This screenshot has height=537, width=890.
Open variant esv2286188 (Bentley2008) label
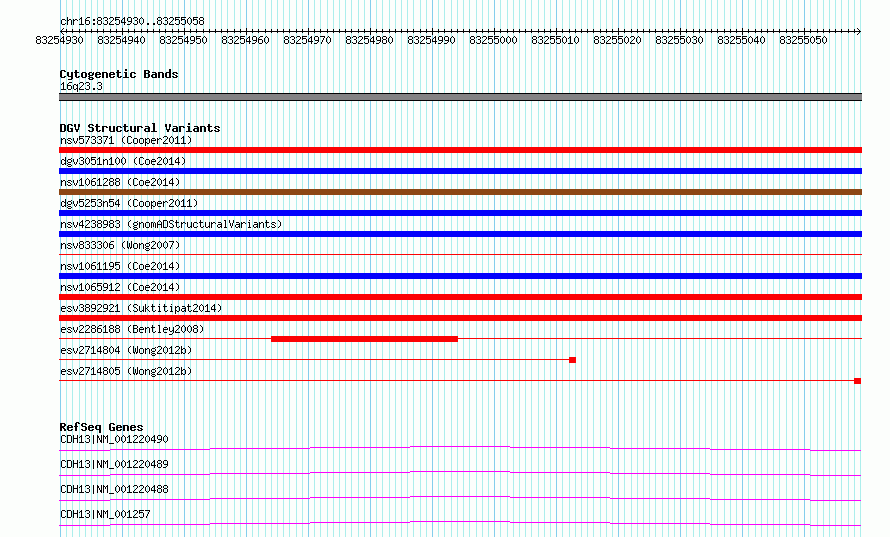click(x=132, y=329)
